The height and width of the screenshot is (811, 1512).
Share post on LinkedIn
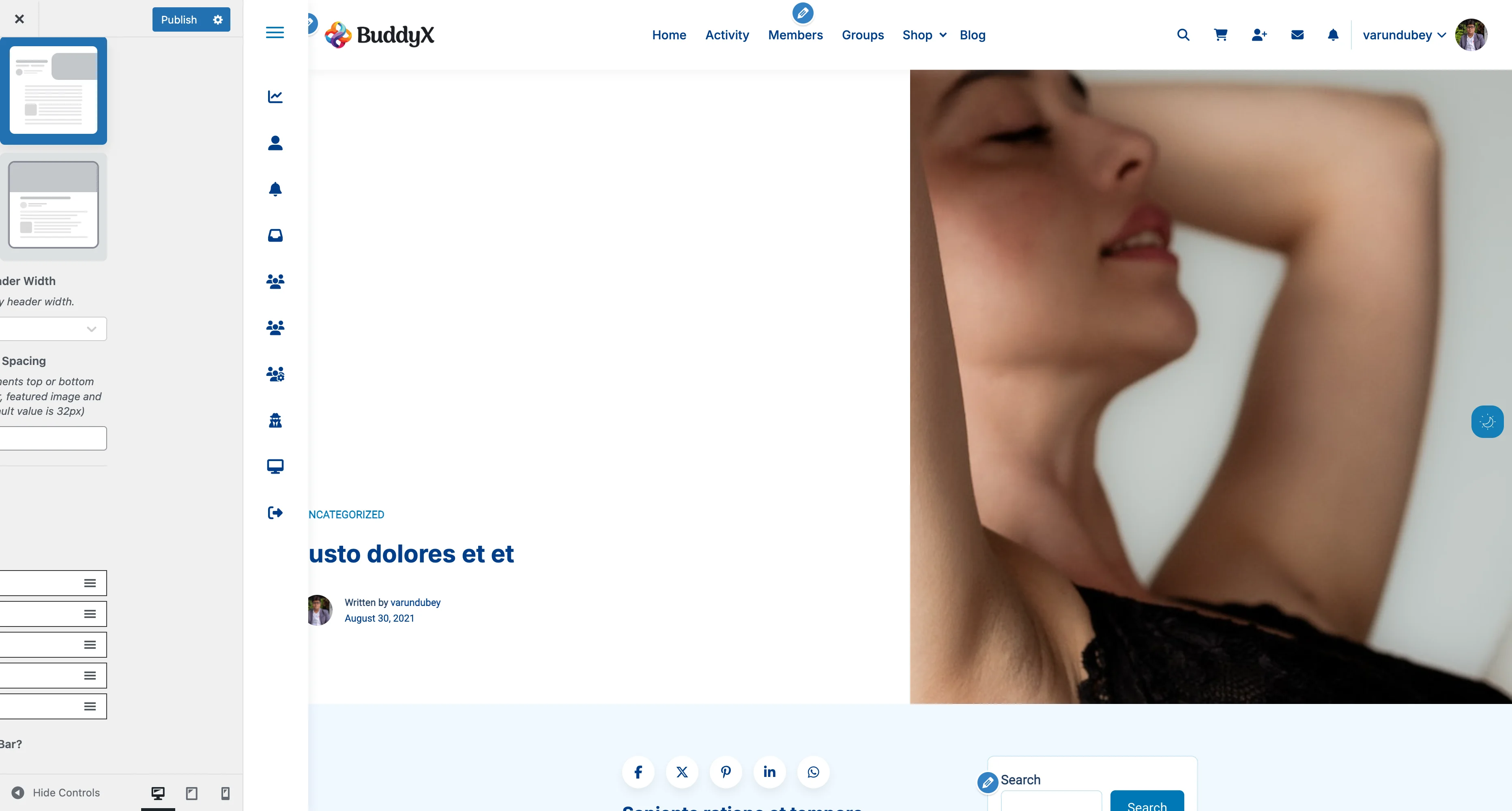769,772
